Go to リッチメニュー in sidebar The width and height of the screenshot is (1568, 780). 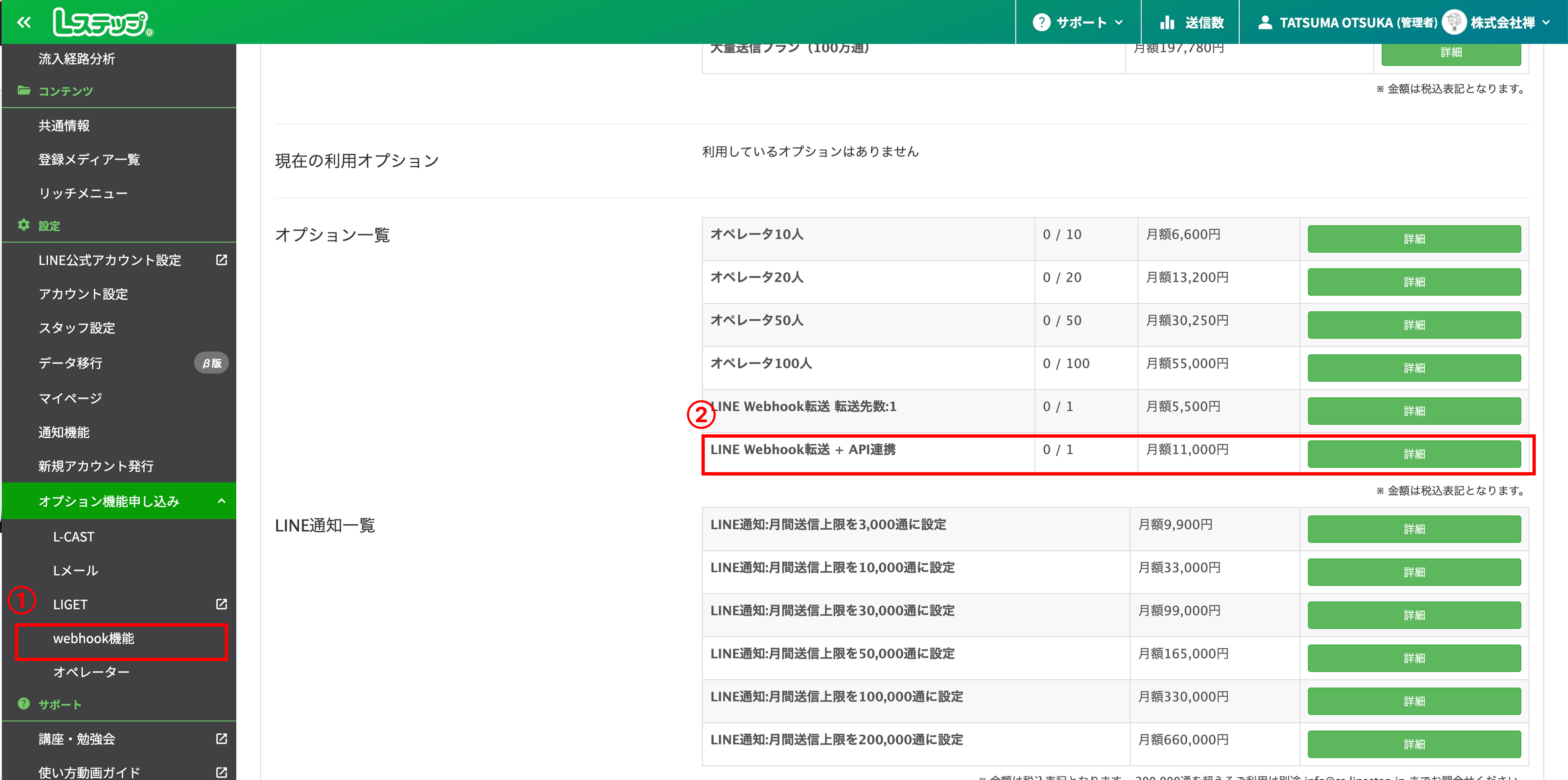(83, 193)
